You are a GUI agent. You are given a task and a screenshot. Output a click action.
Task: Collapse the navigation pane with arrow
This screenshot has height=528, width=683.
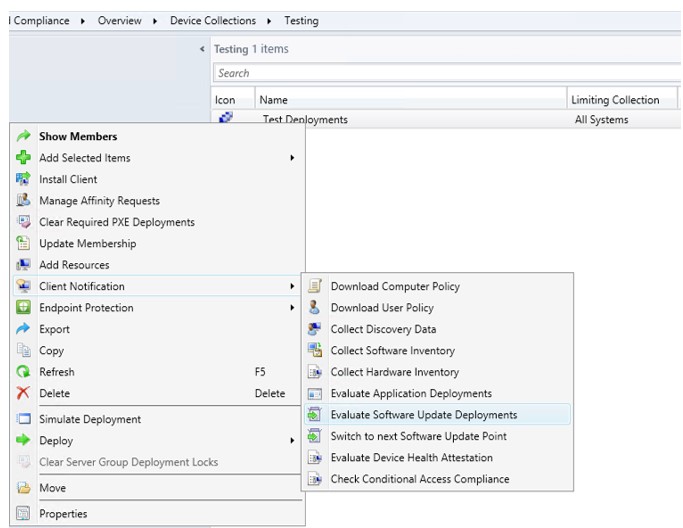coord(203,49)
